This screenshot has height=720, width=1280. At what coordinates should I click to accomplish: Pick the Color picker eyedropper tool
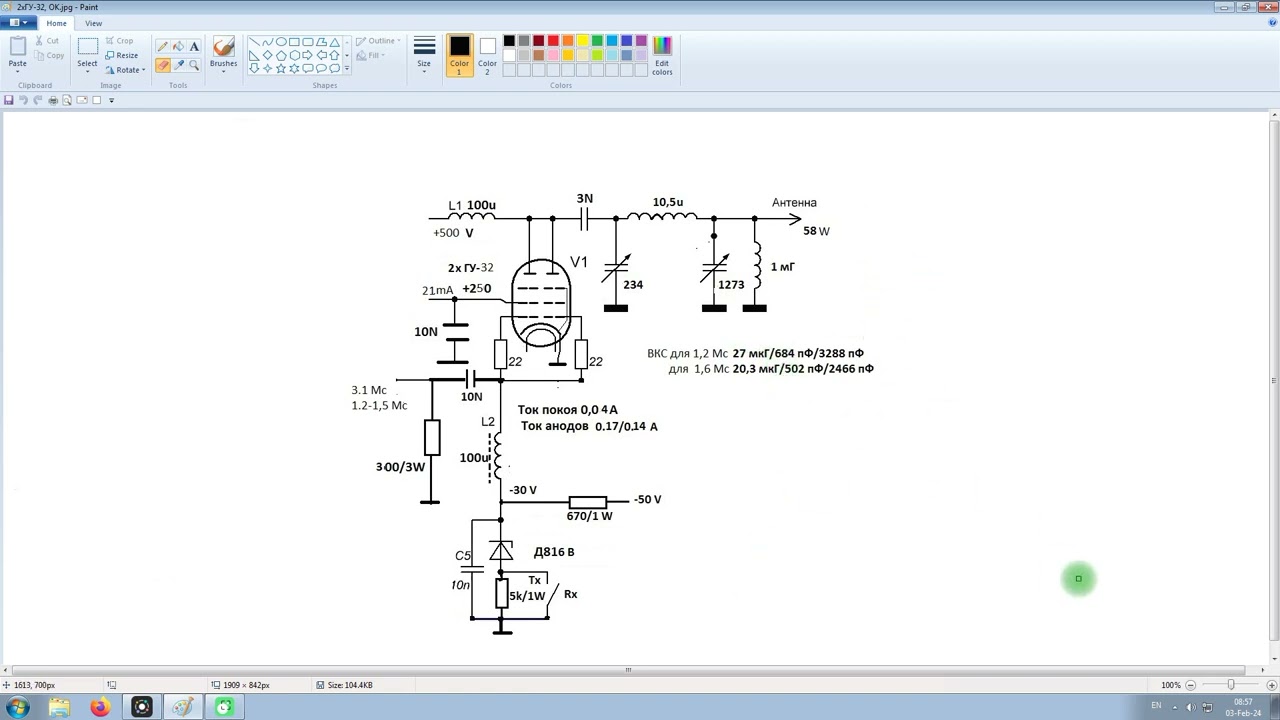click(x=178, y=65)
